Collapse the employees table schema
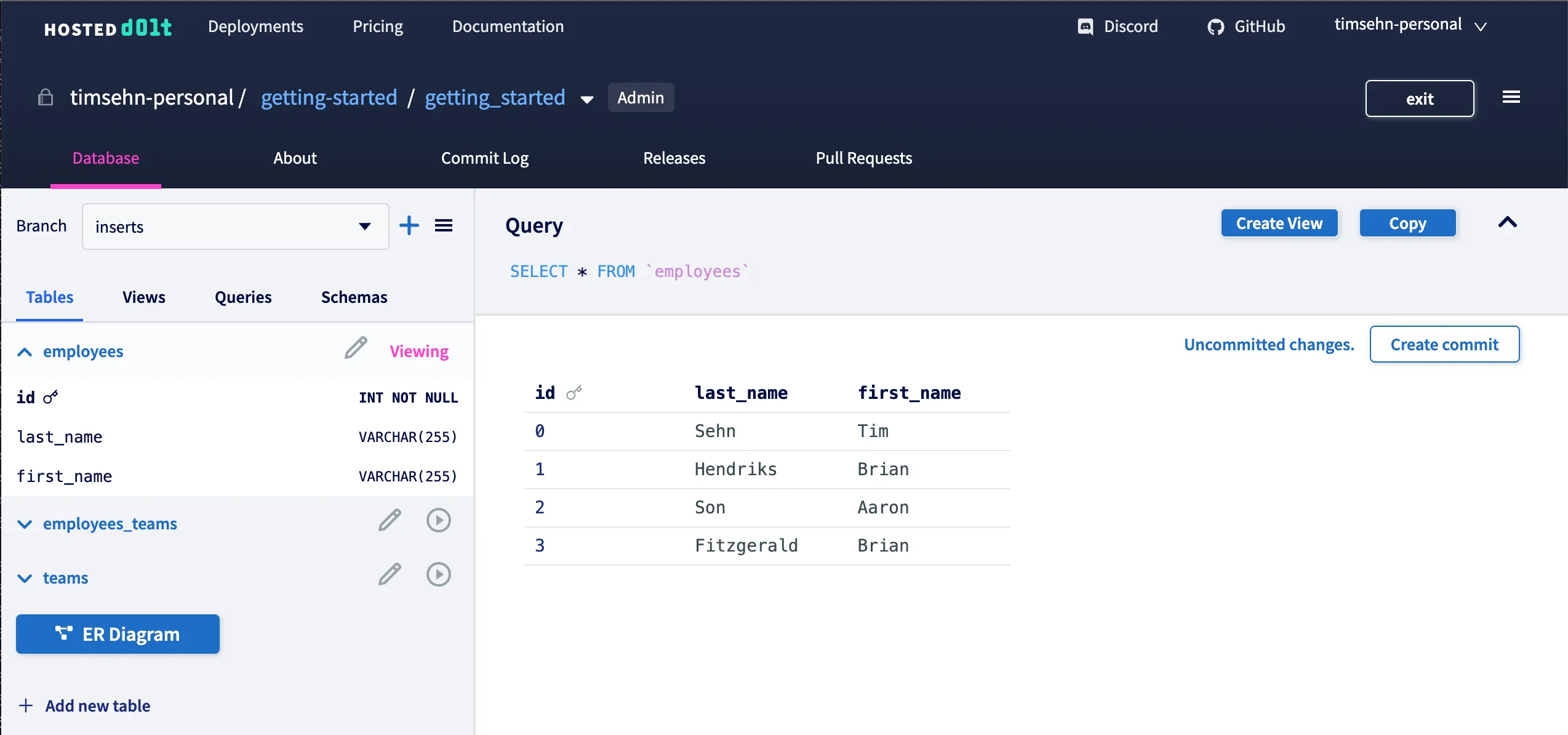1568x735 pixels. (x=25, y=352)
